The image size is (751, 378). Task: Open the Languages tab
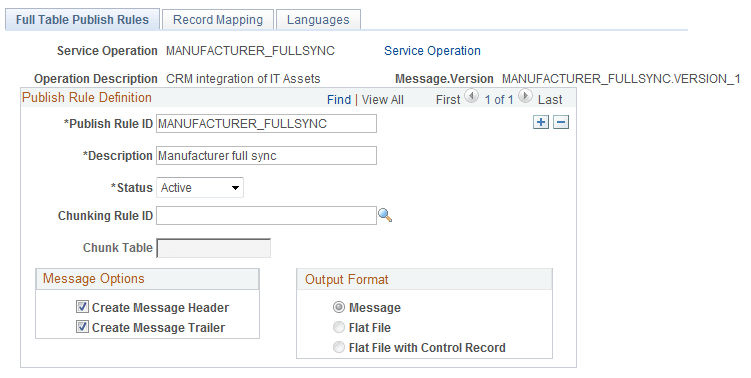[318, 20]
